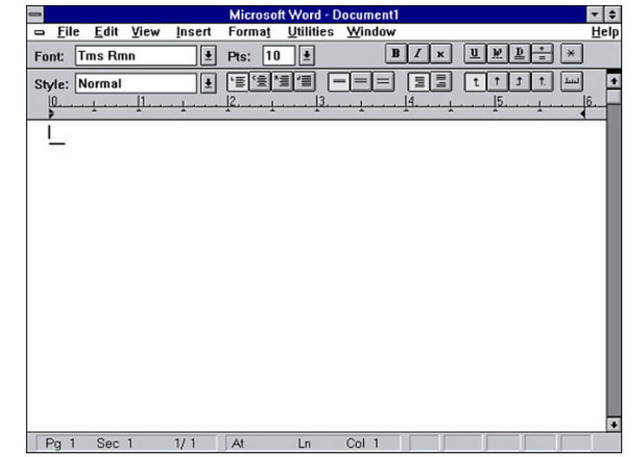
Task: Select open paragraph spacing icon
Action: [441, 82]
